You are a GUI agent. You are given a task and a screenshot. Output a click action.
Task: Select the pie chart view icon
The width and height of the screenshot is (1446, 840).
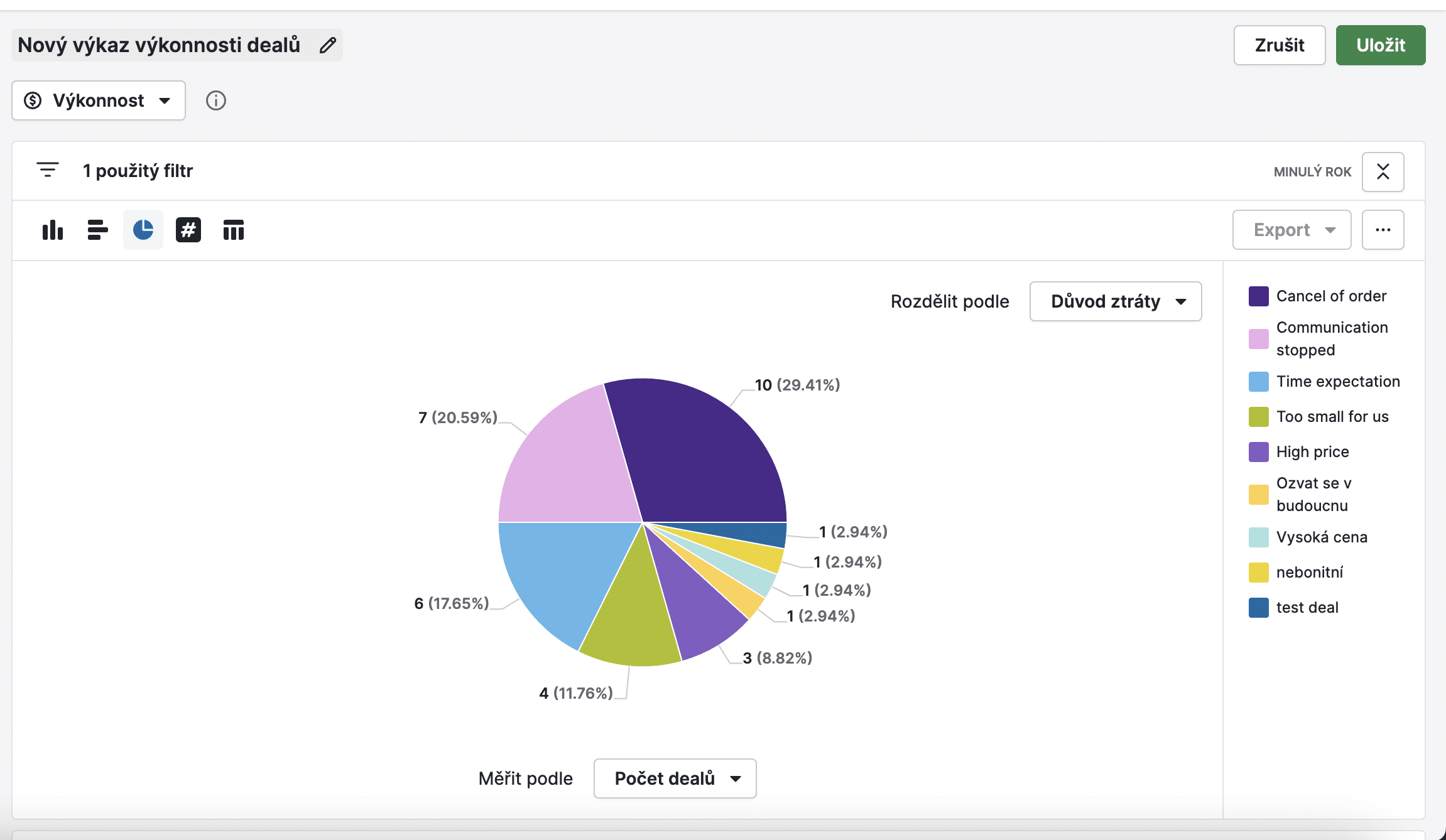(143, 230)
